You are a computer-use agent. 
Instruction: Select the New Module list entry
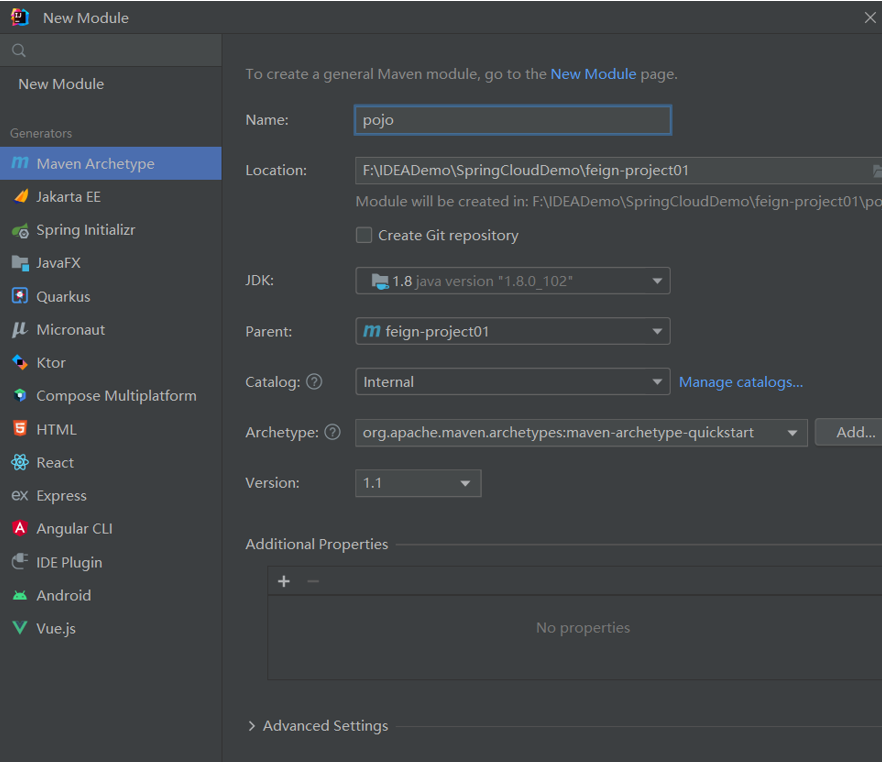[x=61, y=84]
